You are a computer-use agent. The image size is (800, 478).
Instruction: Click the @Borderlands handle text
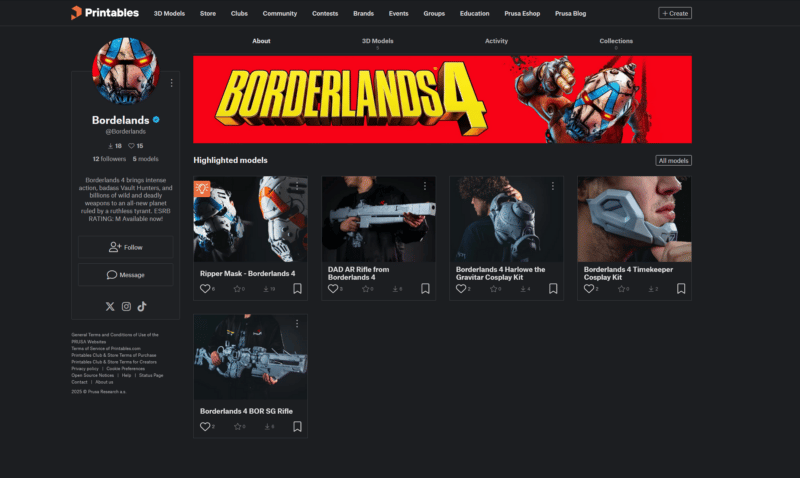click(126, 132)
